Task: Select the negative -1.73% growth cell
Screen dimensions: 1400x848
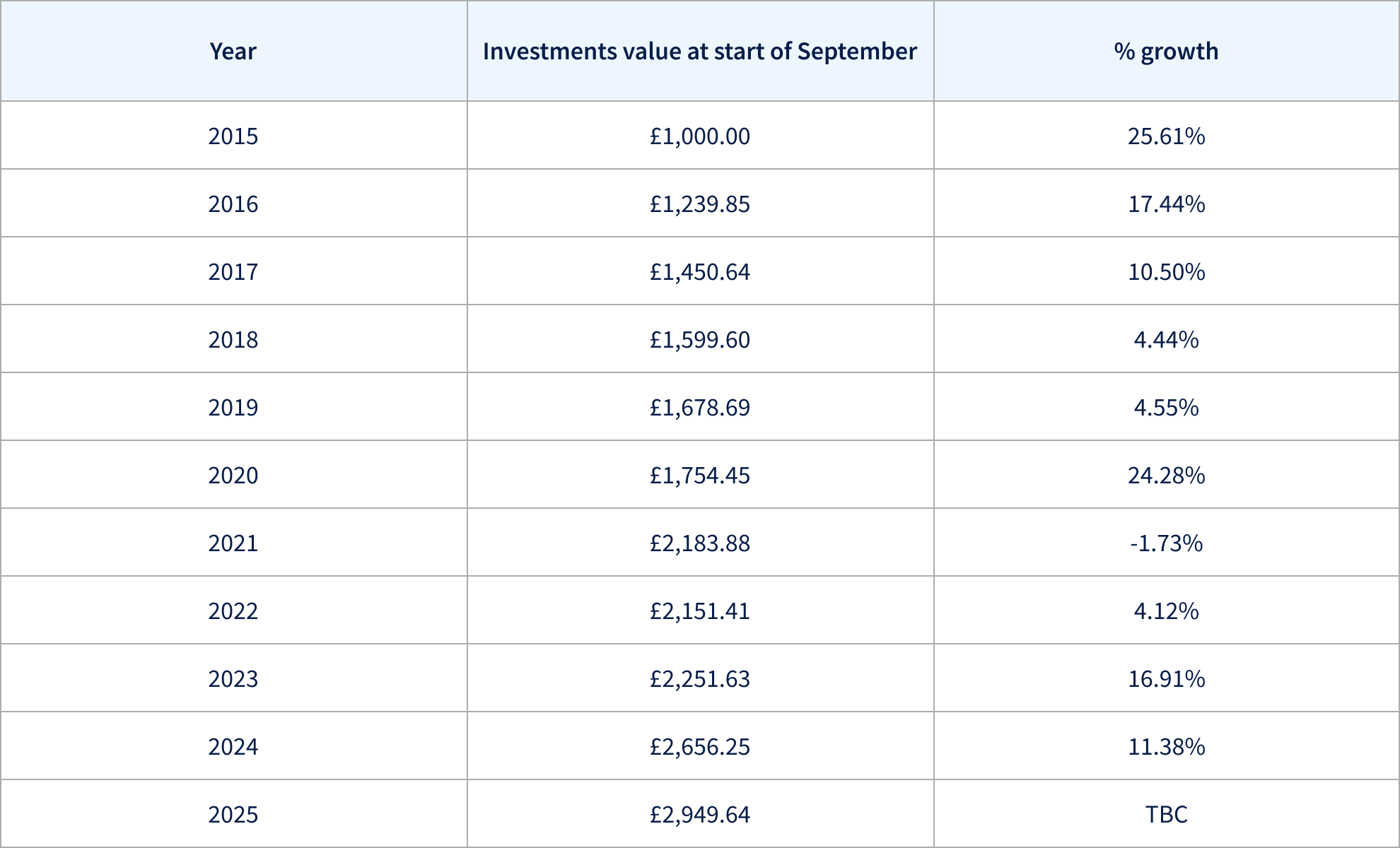Action: tap(1166, 543)
